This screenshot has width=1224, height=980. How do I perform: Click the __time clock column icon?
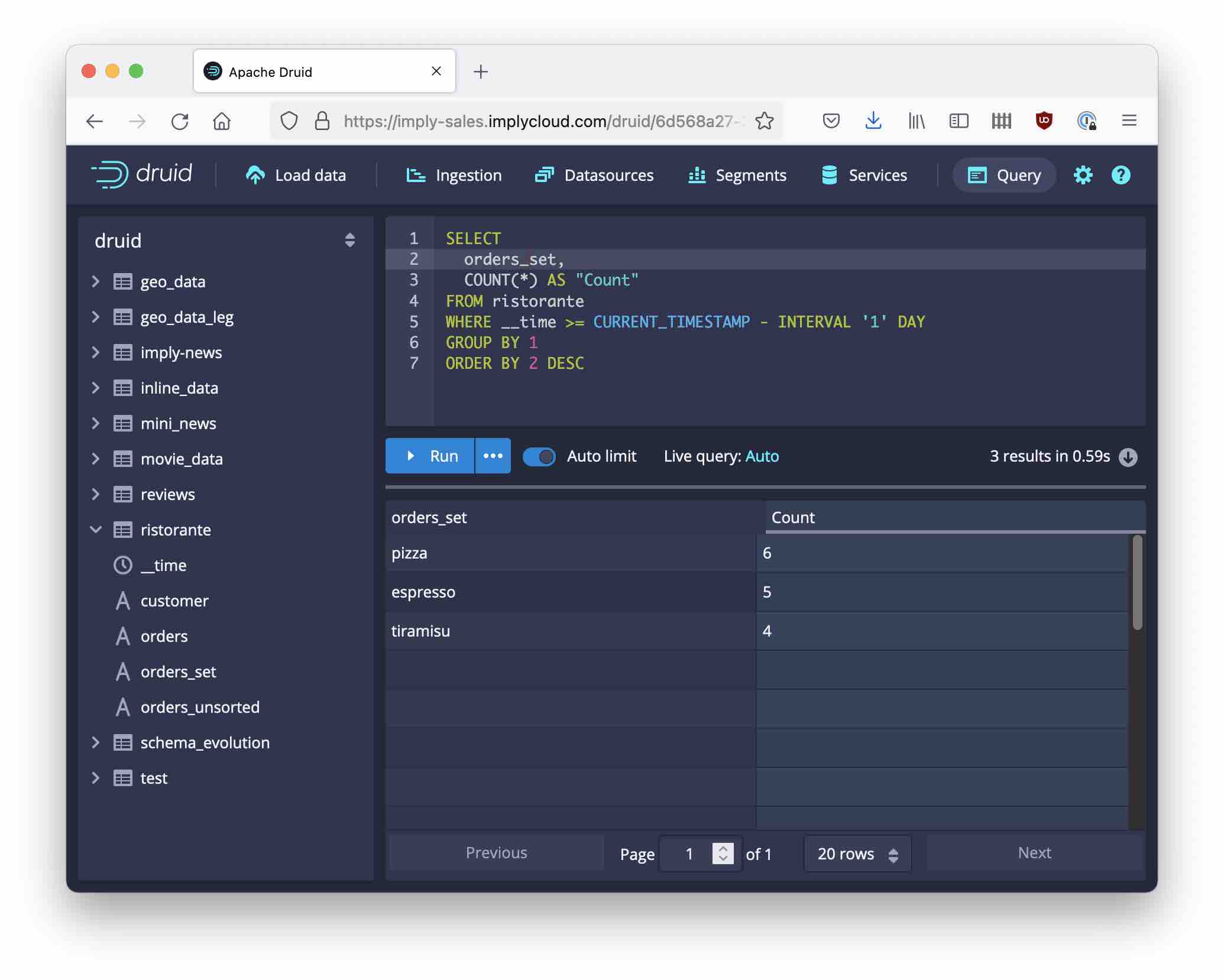tap(122, 565)
